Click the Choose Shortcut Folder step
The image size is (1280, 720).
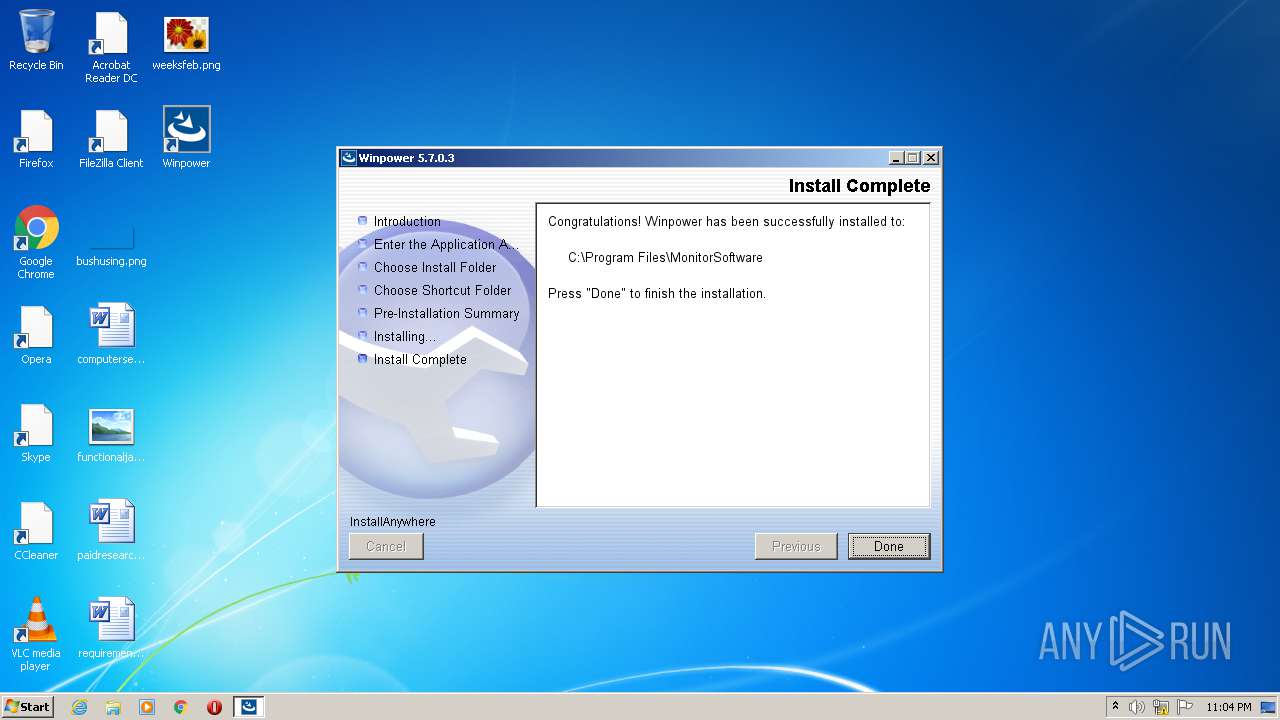click(x=442, y=291)
